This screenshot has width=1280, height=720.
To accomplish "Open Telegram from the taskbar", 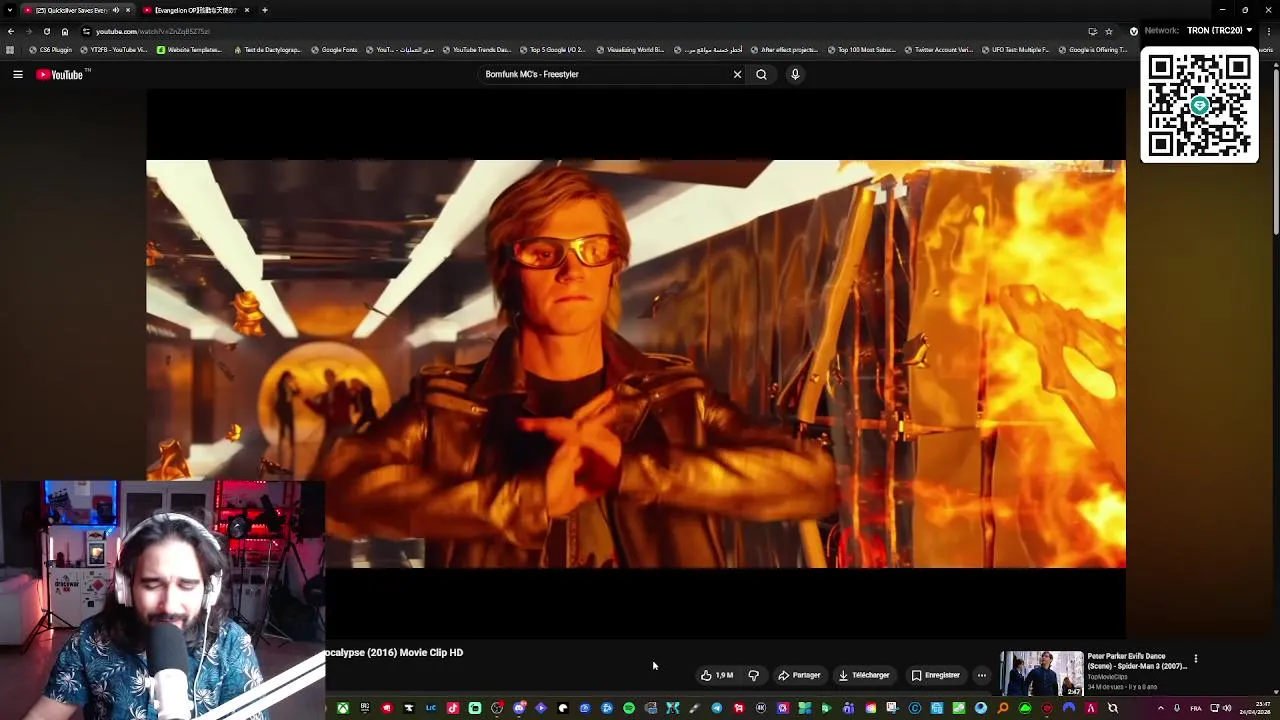I will click(x=717, y=708).
